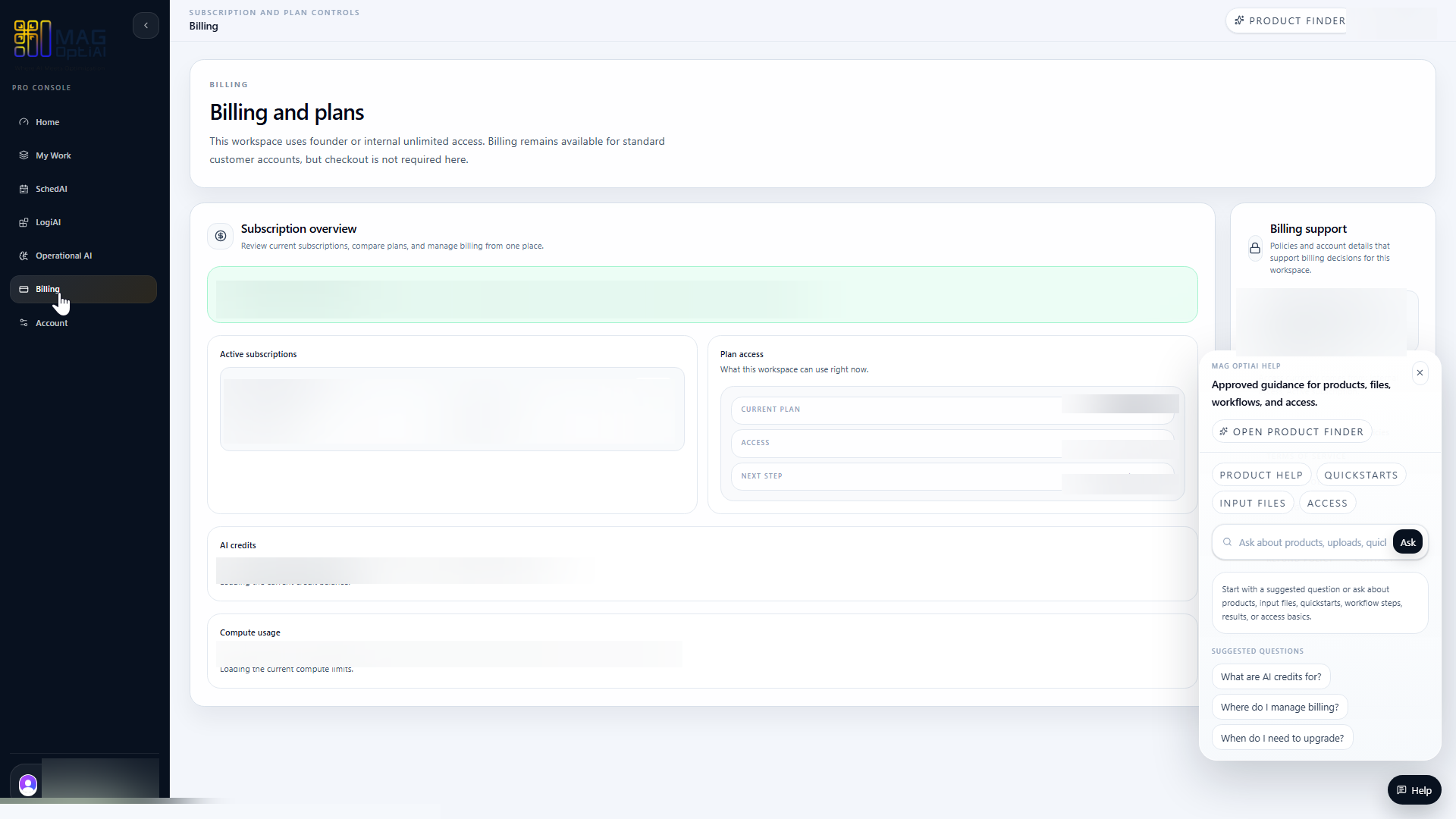The height and width of the screenshot is (819, 1456).
Task: Click the Account sliders icon
Action: [24, 323]
